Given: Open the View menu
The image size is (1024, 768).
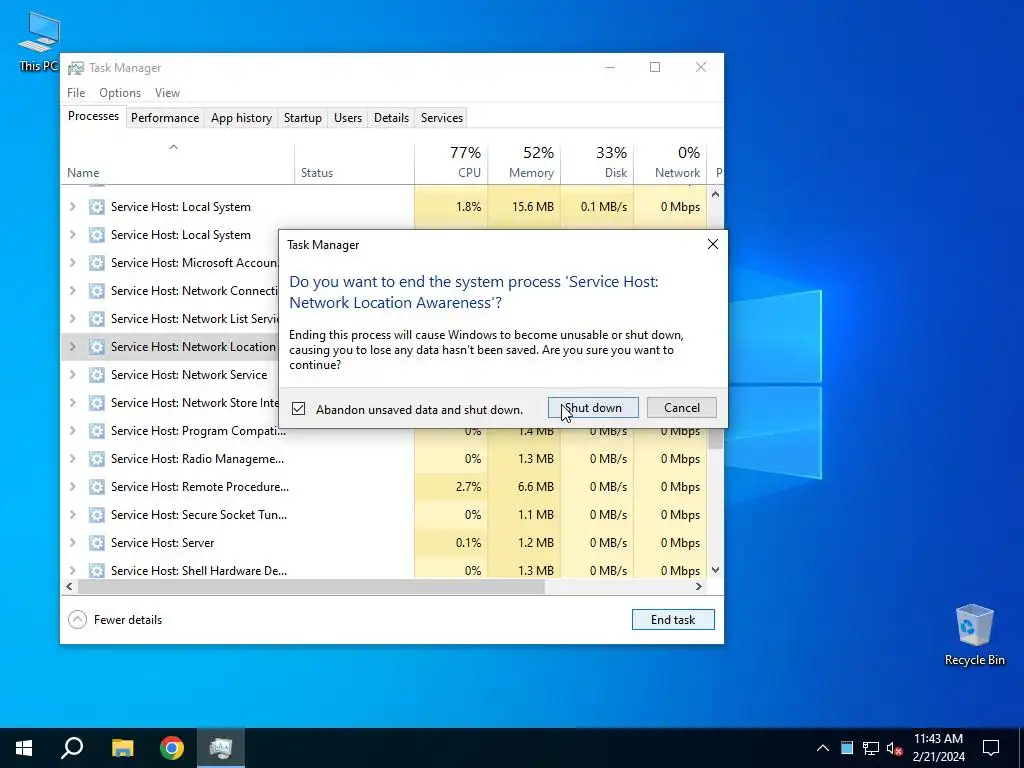Looking at the screenshot, I should coord(167,93).
